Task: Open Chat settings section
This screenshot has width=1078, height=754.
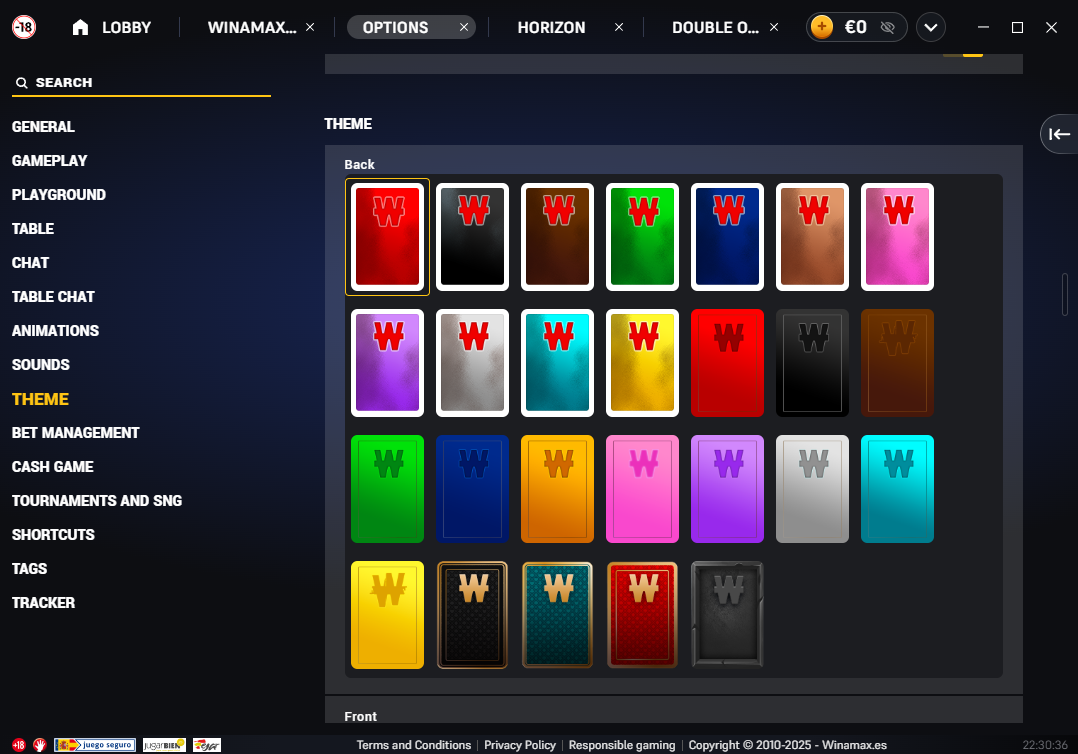Action: coord(30,263)
